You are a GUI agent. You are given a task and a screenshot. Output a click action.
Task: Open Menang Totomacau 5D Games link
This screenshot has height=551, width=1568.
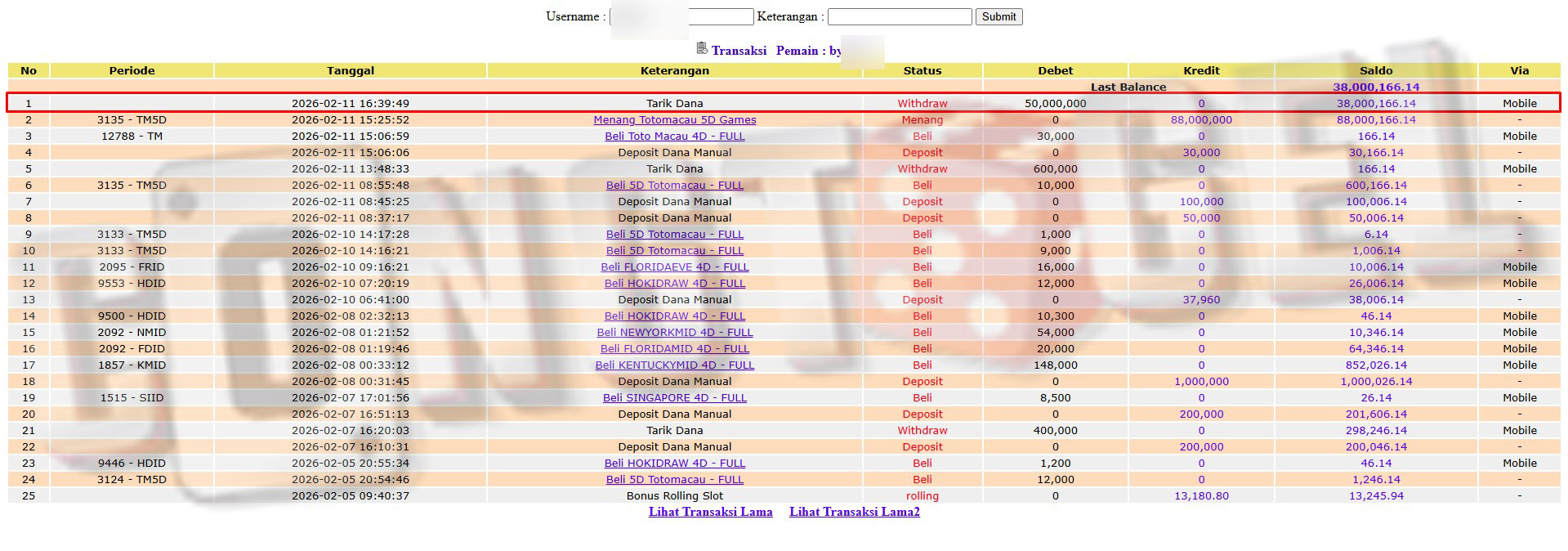coord(674,120)
